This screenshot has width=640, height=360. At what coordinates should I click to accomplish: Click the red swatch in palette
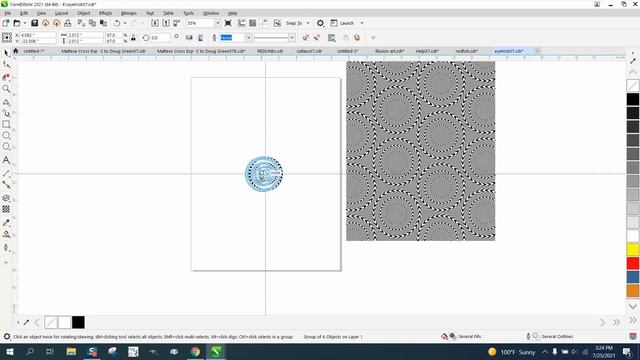pos(633,263)
